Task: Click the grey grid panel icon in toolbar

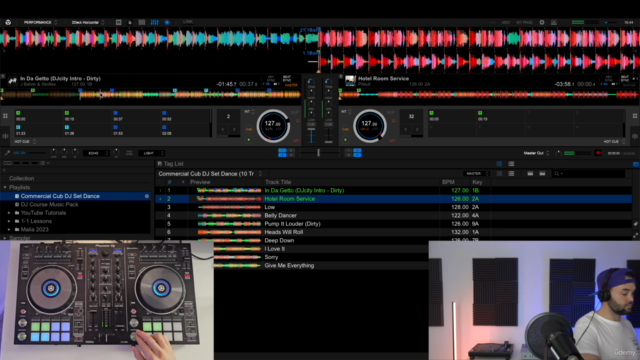Action: click(142, 22)
